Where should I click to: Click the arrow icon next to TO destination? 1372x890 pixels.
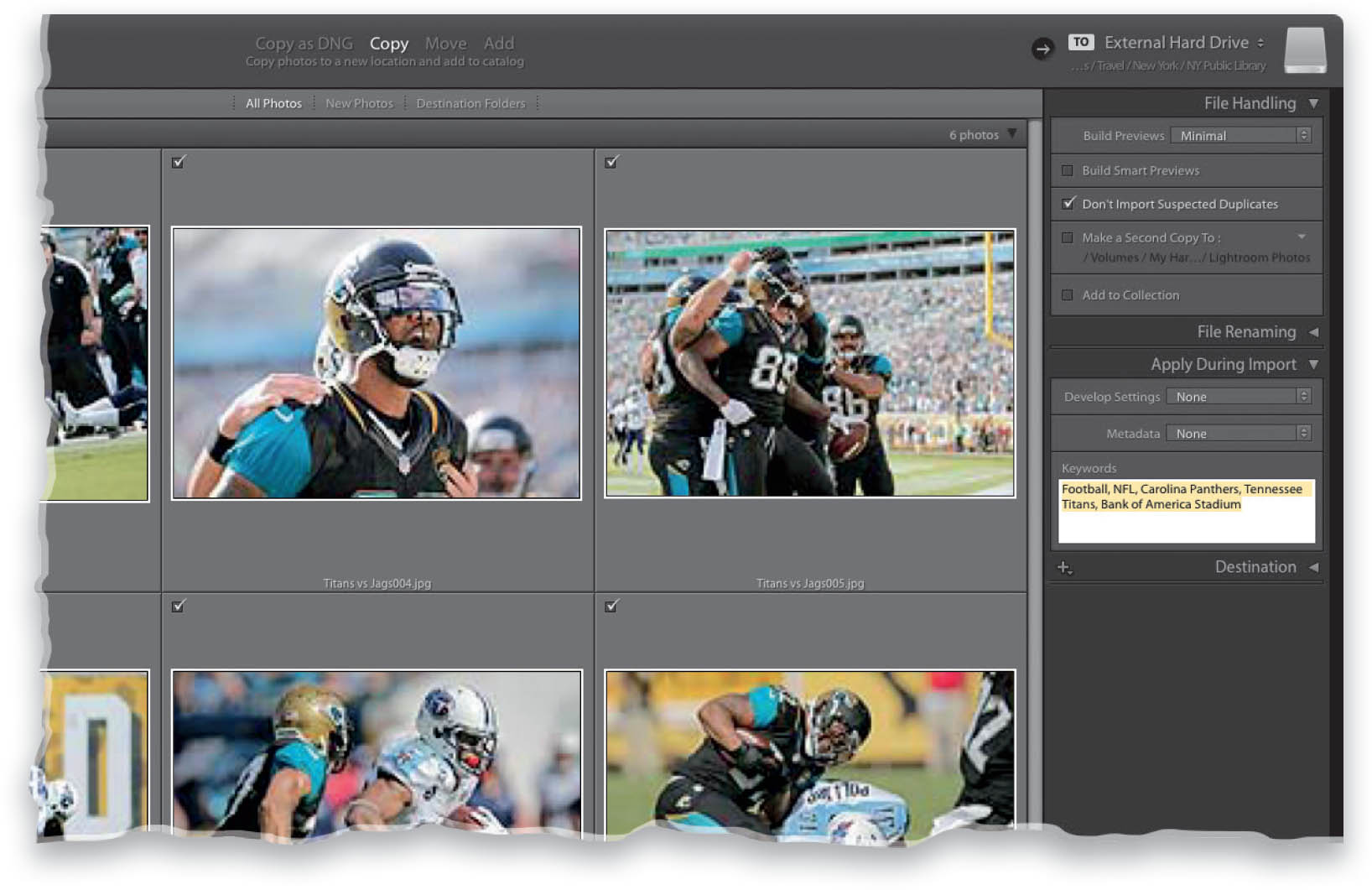click(x=1042, y=49)
